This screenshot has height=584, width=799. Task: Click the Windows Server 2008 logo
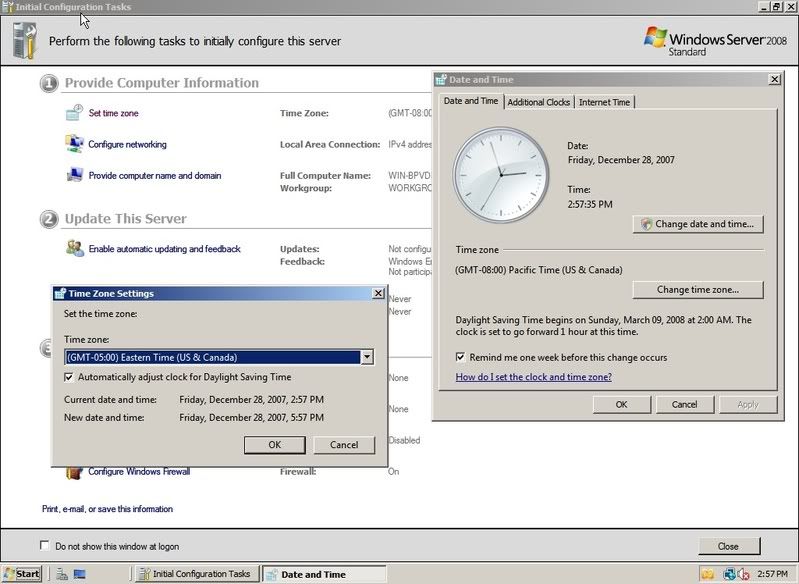[715, 41]
